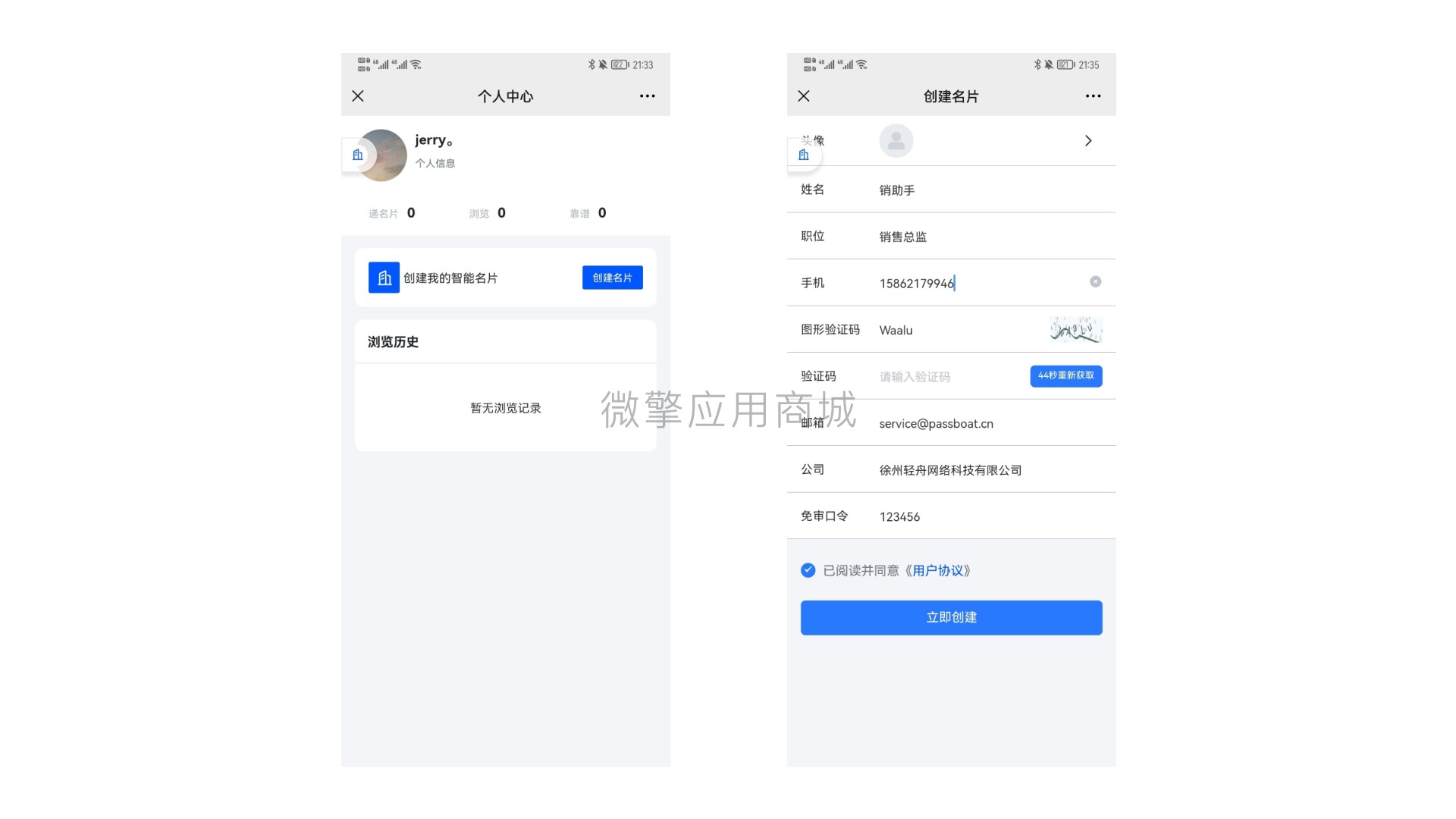Click 立即创建 to submit the form
Image resolution: width=1456 pixels, height=819 pixels.
click(951, 616)
